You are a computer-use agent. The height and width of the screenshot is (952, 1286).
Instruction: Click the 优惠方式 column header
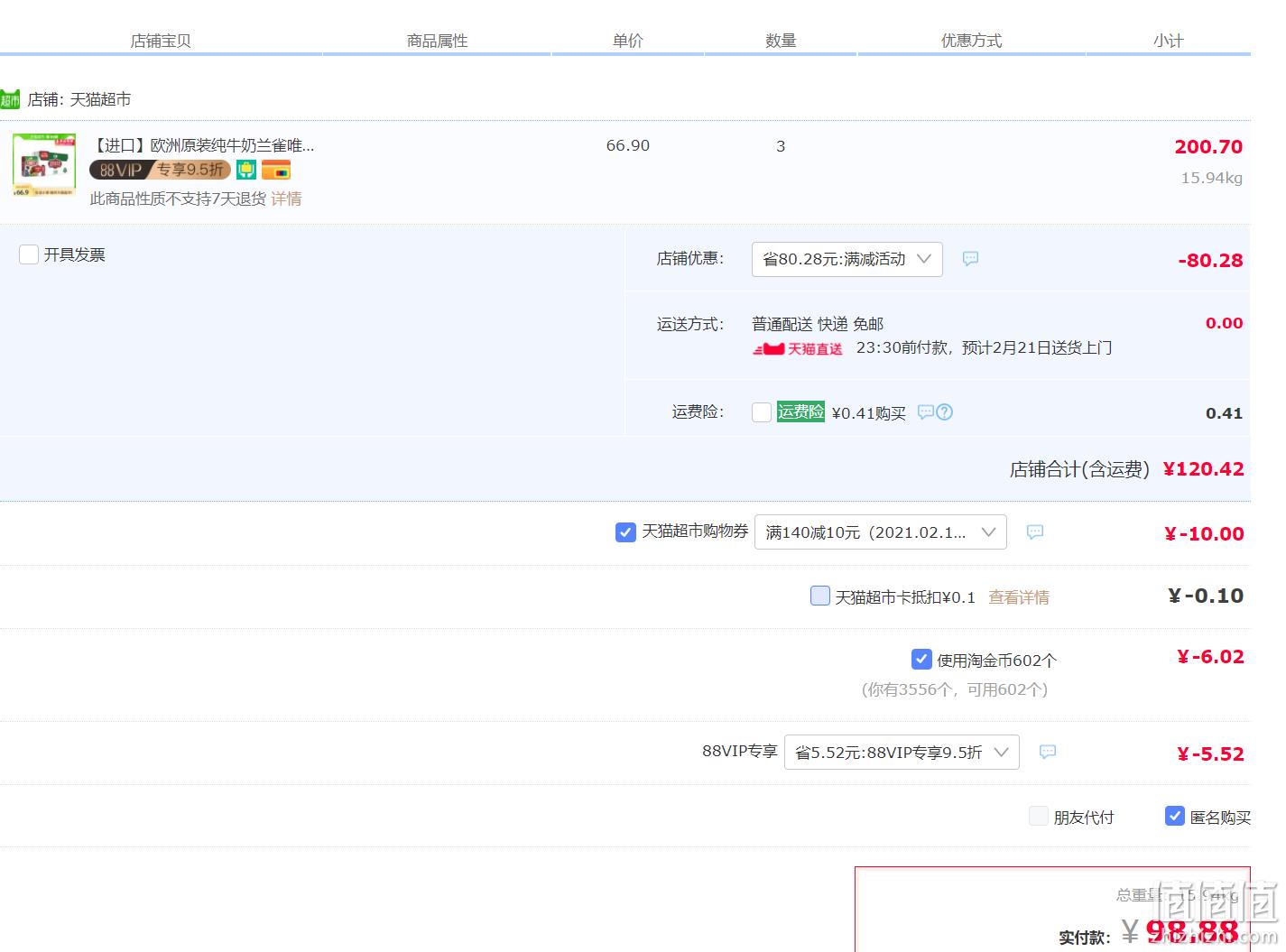[971, 41]
